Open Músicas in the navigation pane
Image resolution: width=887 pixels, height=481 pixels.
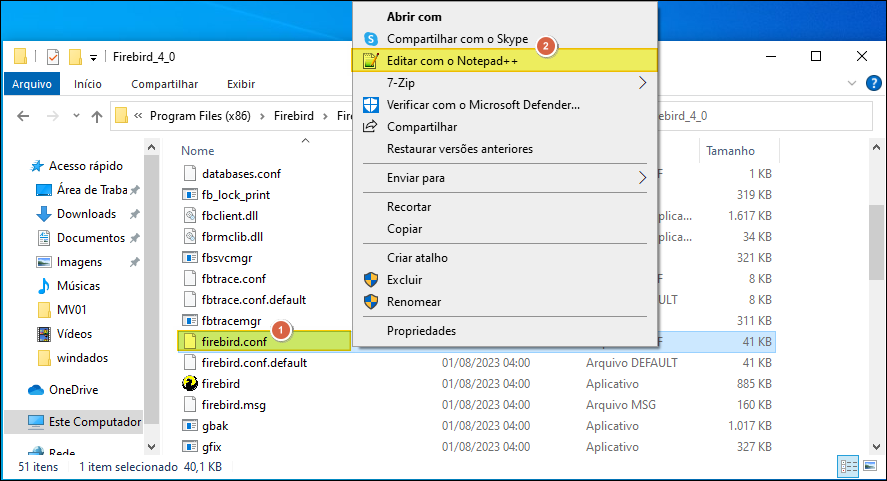point(78,286)
